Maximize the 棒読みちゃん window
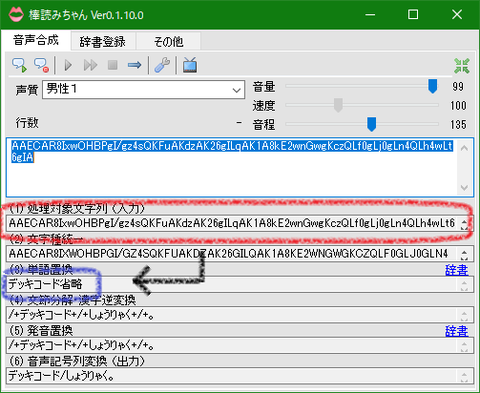This screenshot has width=480, height=393. 413,15
